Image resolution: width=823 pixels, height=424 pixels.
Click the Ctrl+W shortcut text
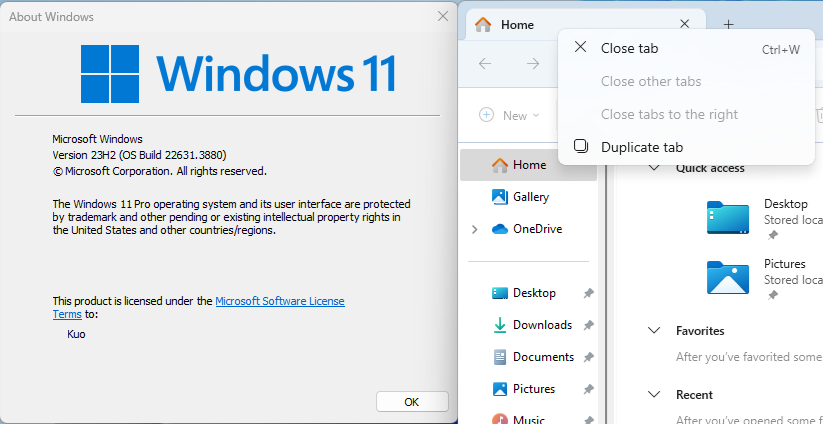point(780,50)
